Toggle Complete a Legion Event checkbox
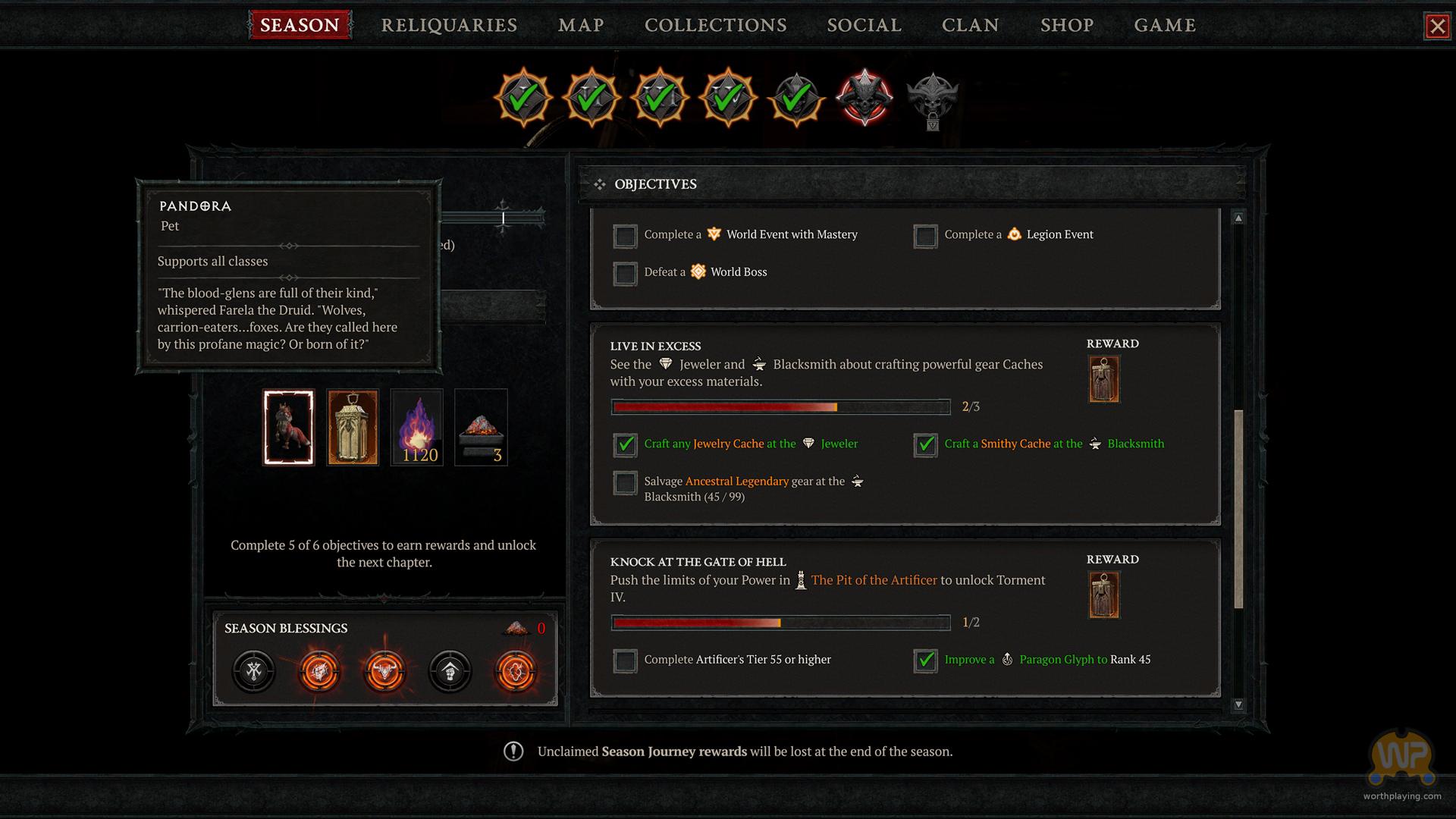Screen dimensions: 1456x819 (x=925, y=236)
